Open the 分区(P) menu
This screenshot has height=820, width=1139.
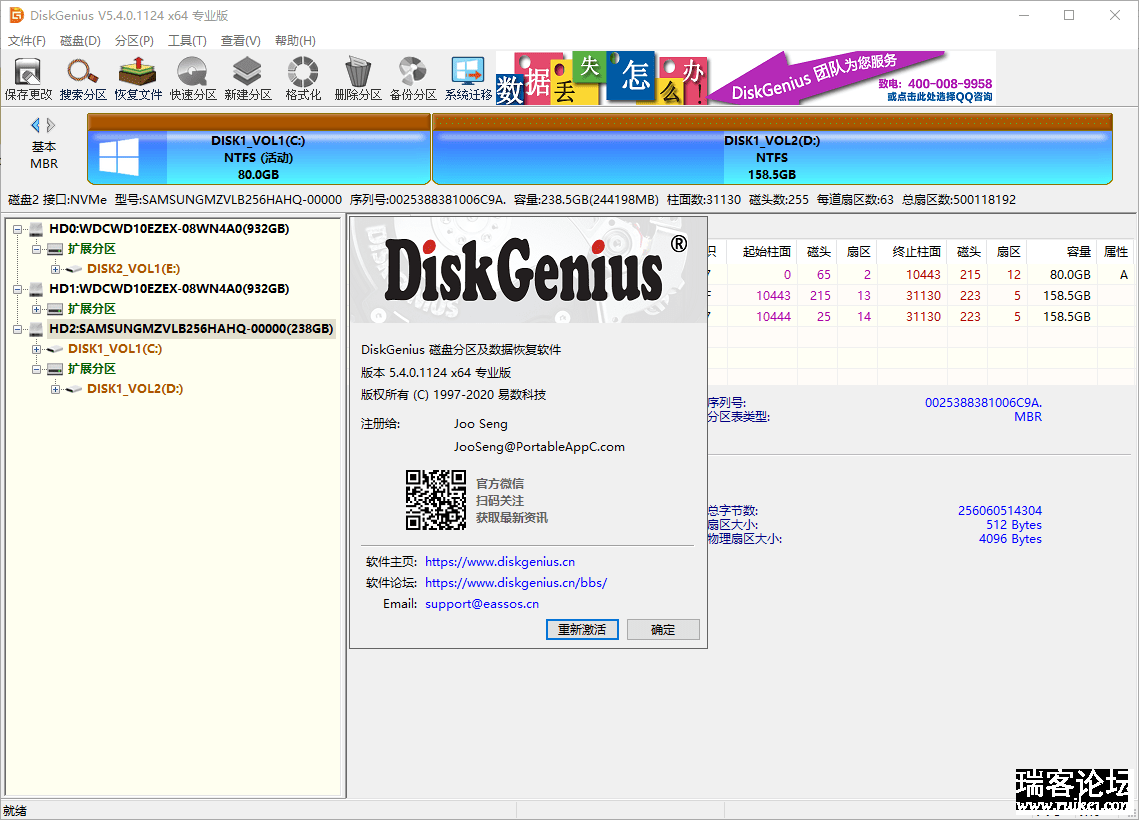pyautogui.click(x=134, y=41)
